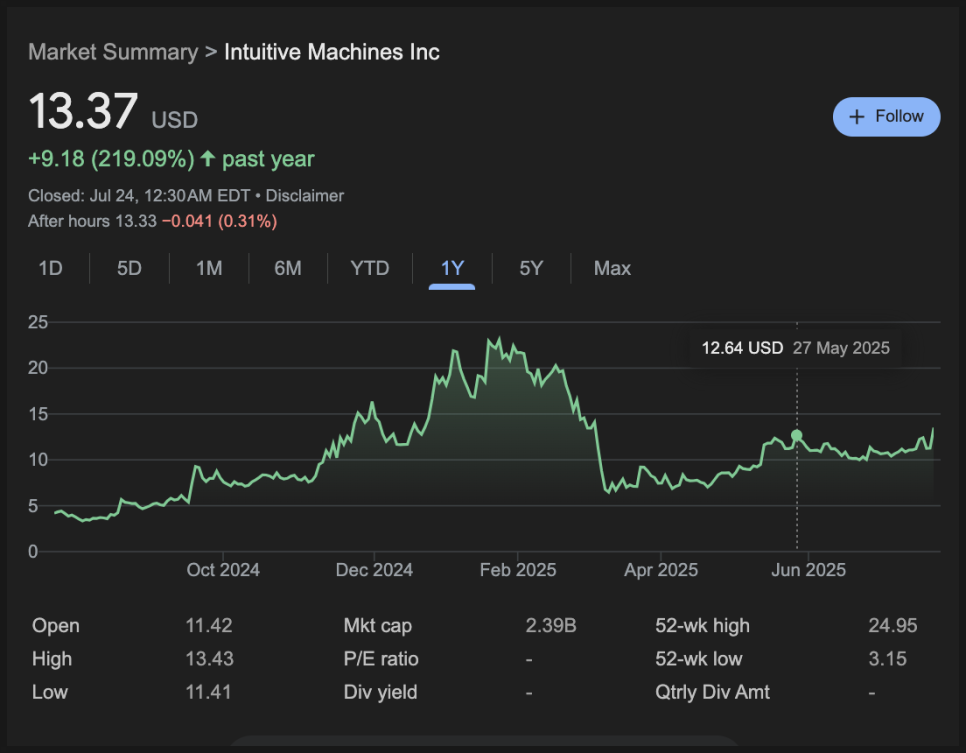Click the +9.18 (219.09%) past year change
This screenshot has height=753, width=966.
coord(171,159)
